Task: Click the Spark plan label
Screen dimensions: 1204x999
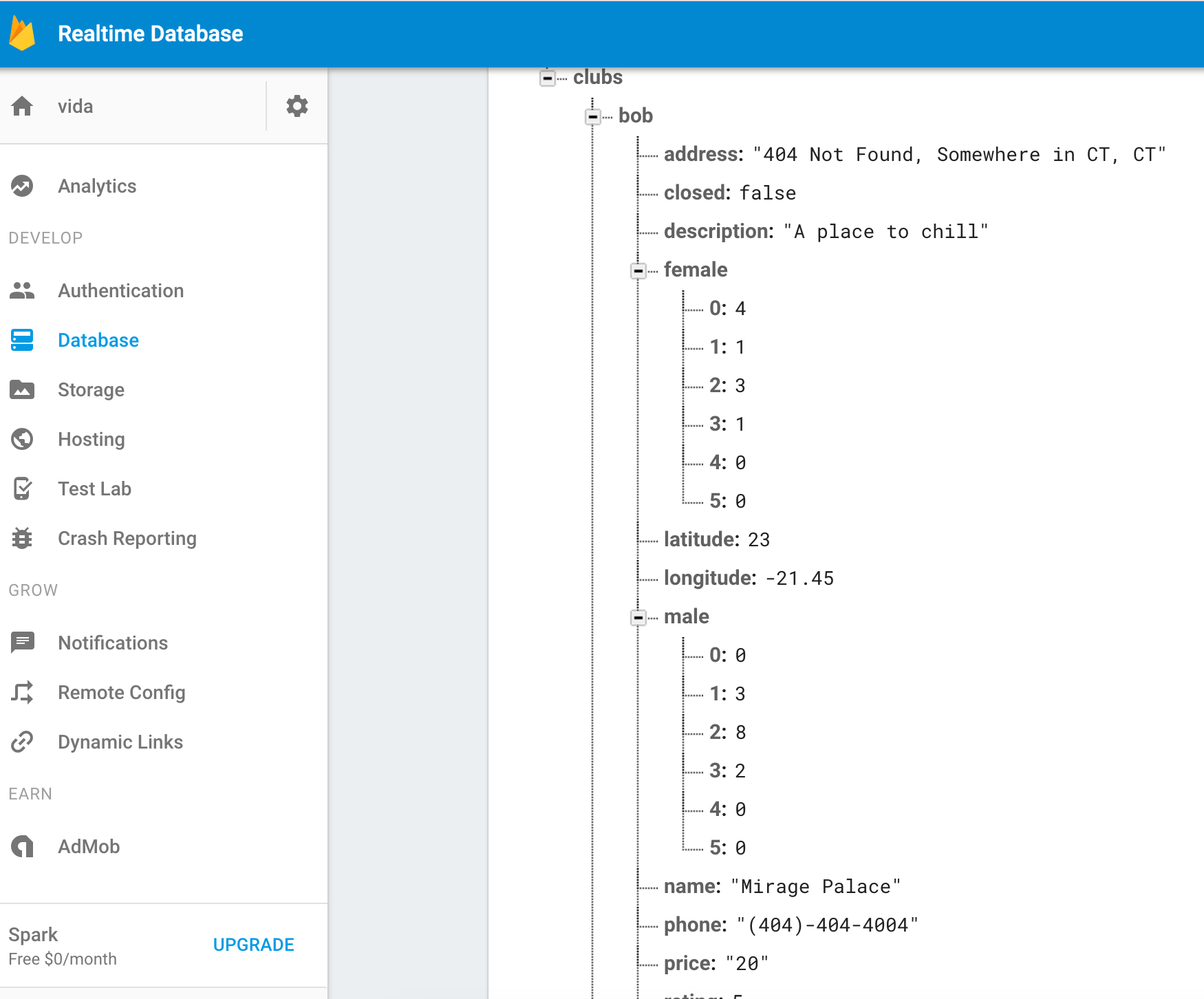Action: tap(33, 934)
